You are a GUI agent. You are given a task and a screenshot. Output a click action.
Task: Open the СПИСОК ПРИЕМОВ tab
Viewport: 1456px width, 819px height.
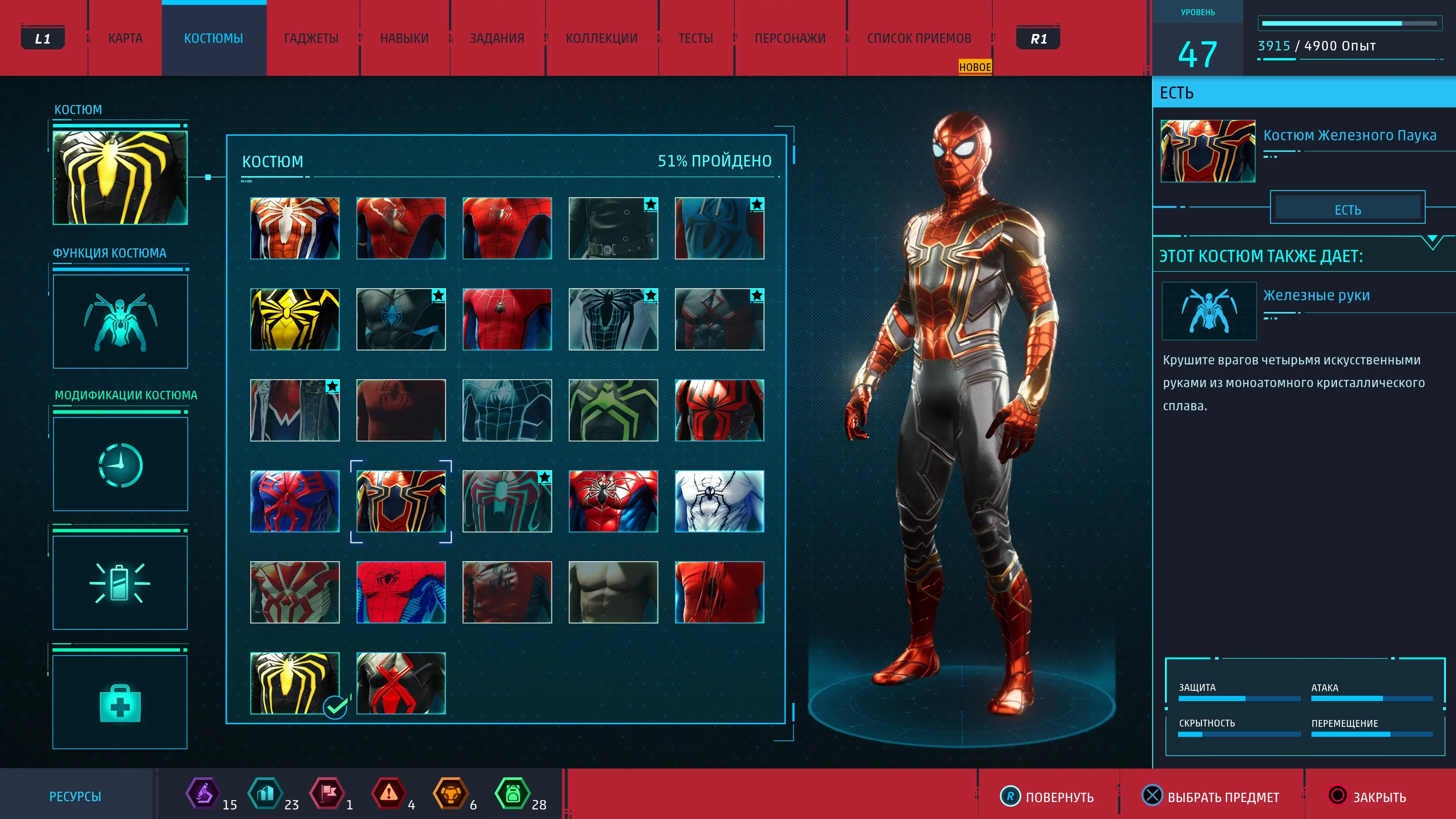point(919,38)
